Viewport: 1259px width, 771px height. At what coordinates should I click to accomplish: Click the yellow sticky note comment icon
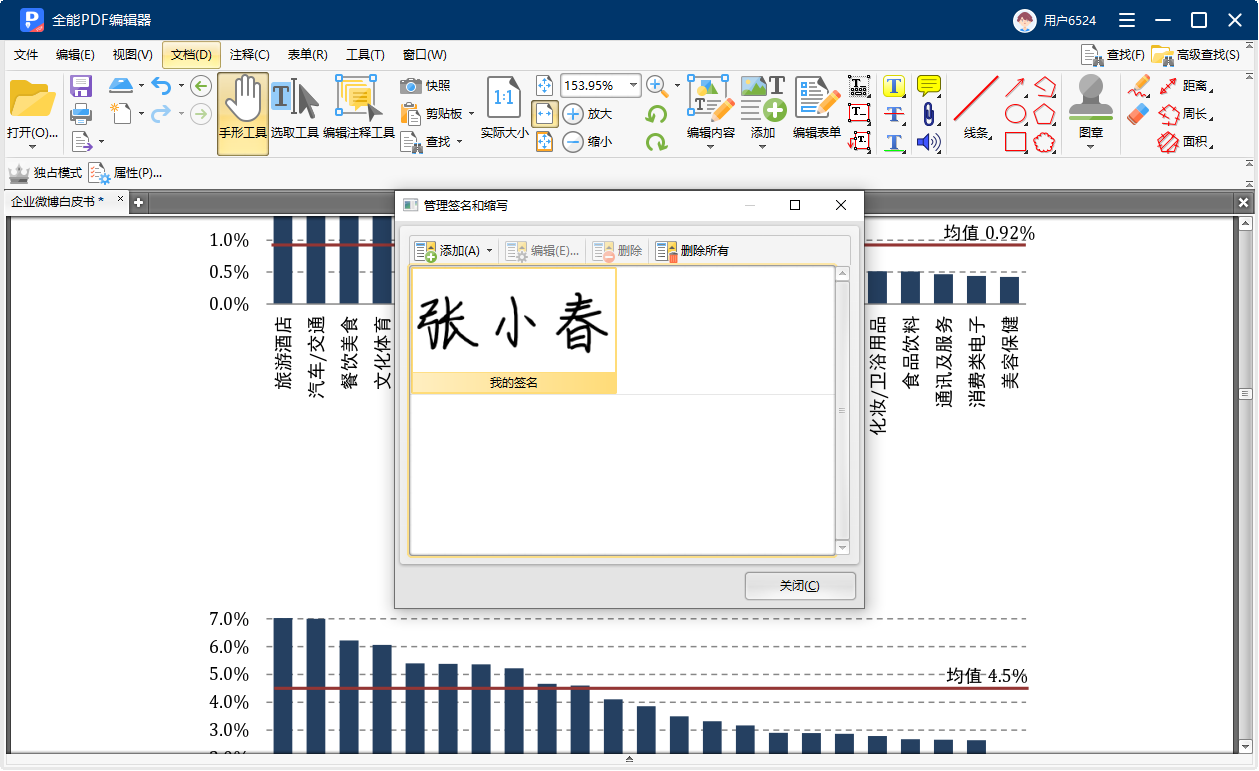pyautogui.click(x=928, y=85)
